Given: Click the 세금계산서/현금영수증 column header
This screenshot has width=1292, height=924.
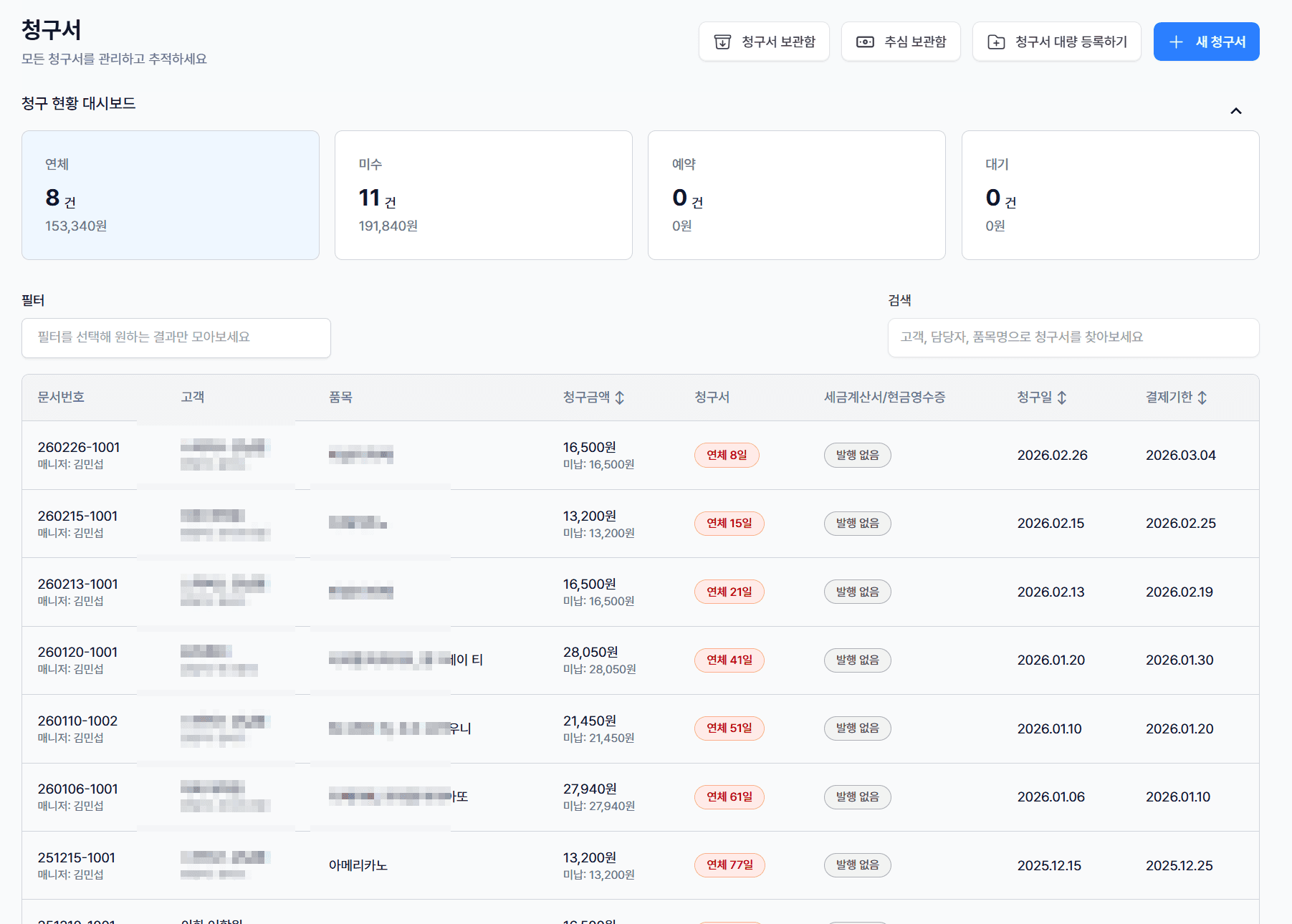Looking at the screenshot, I should [x=884, y=398].
